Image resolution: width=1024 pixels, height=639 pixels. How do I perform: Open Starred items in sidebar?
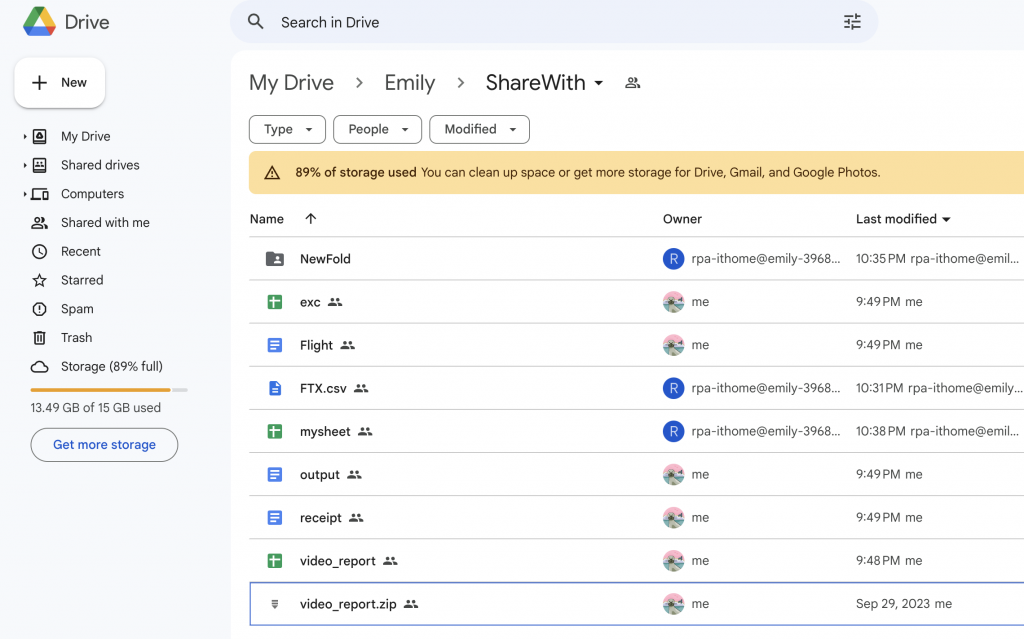coord(81,280)
